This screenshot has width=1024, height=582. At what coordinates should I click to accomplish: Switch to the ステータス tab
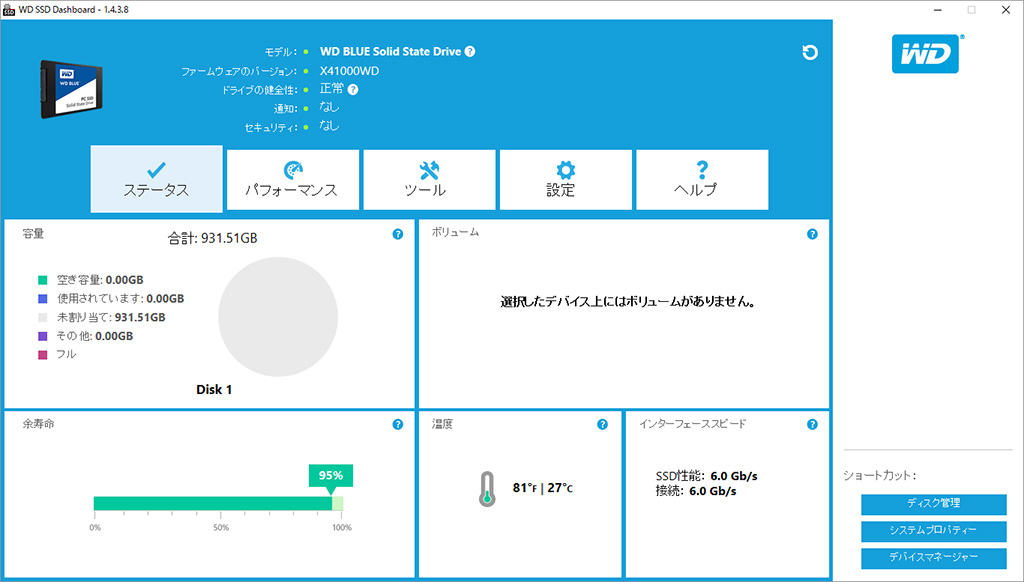pos(157,179)
